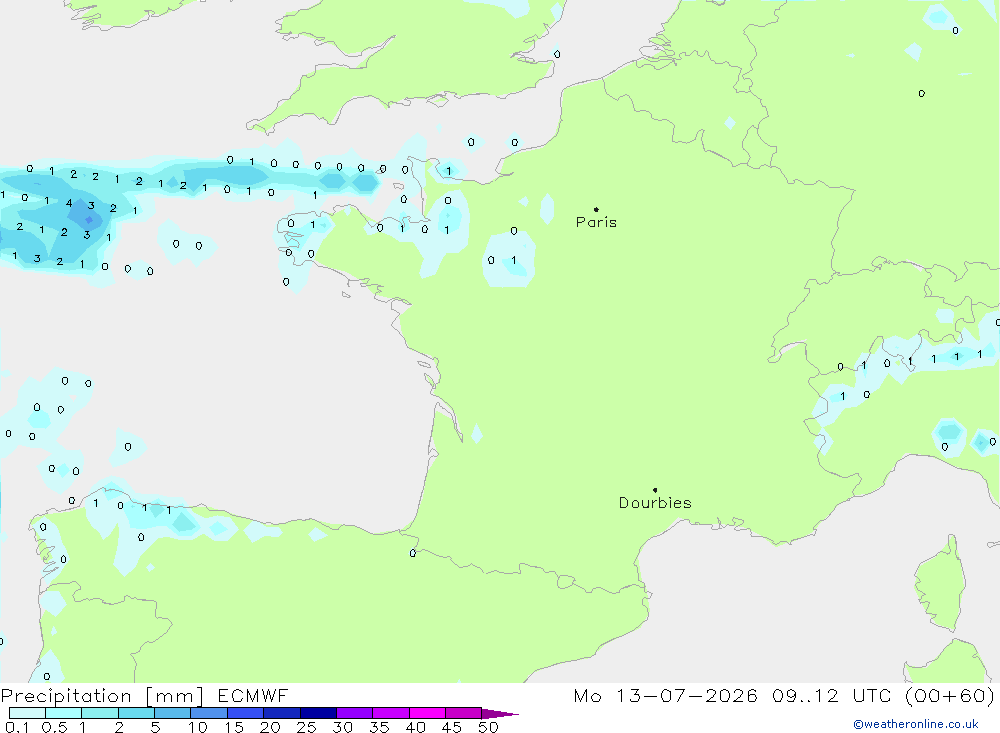1000x733 pixels.
Task: Pick the 15–20 mm legend color swatch
Action: point(246,713)
